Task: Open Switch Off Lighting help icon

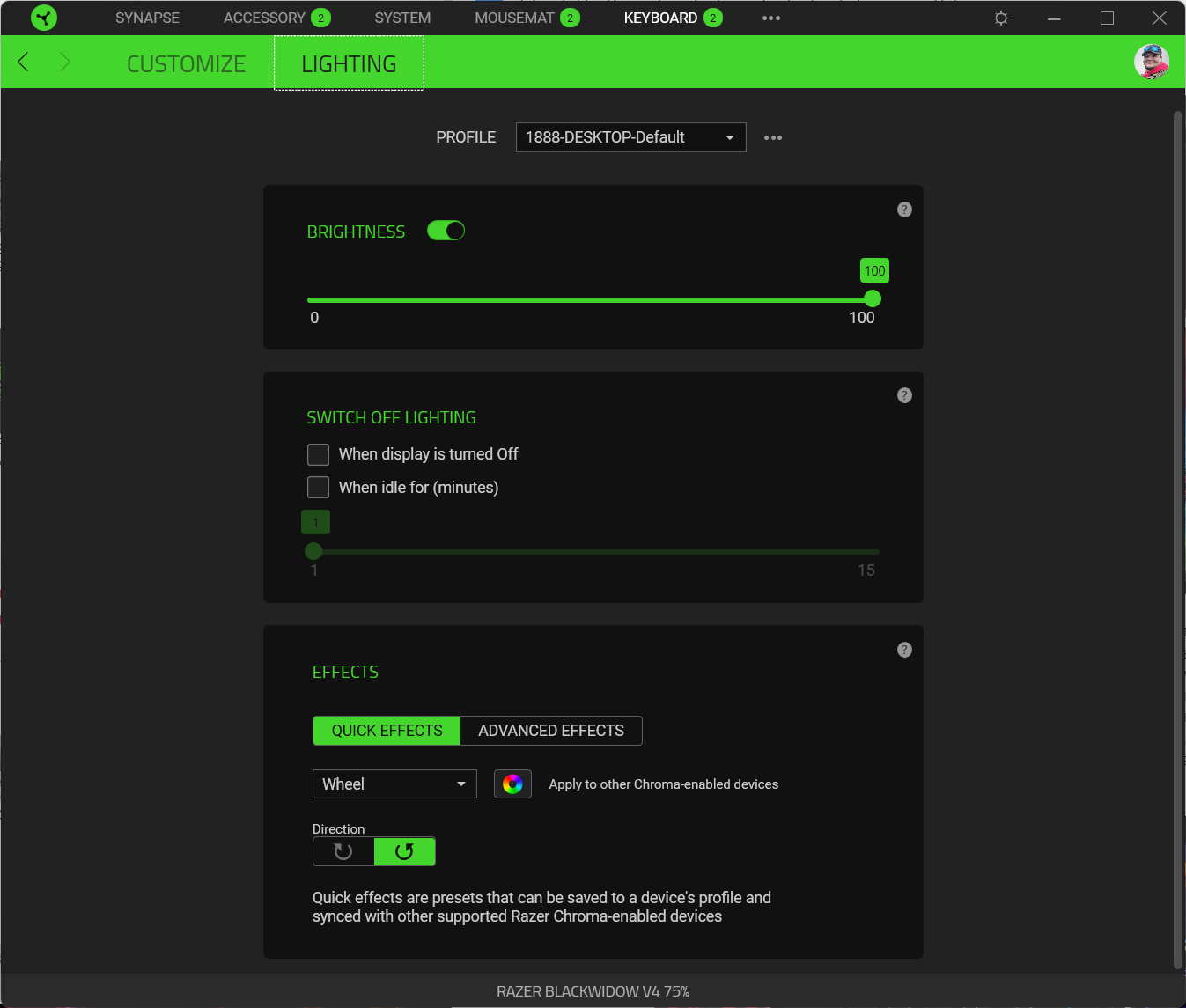Action: [x=904, y=395]
